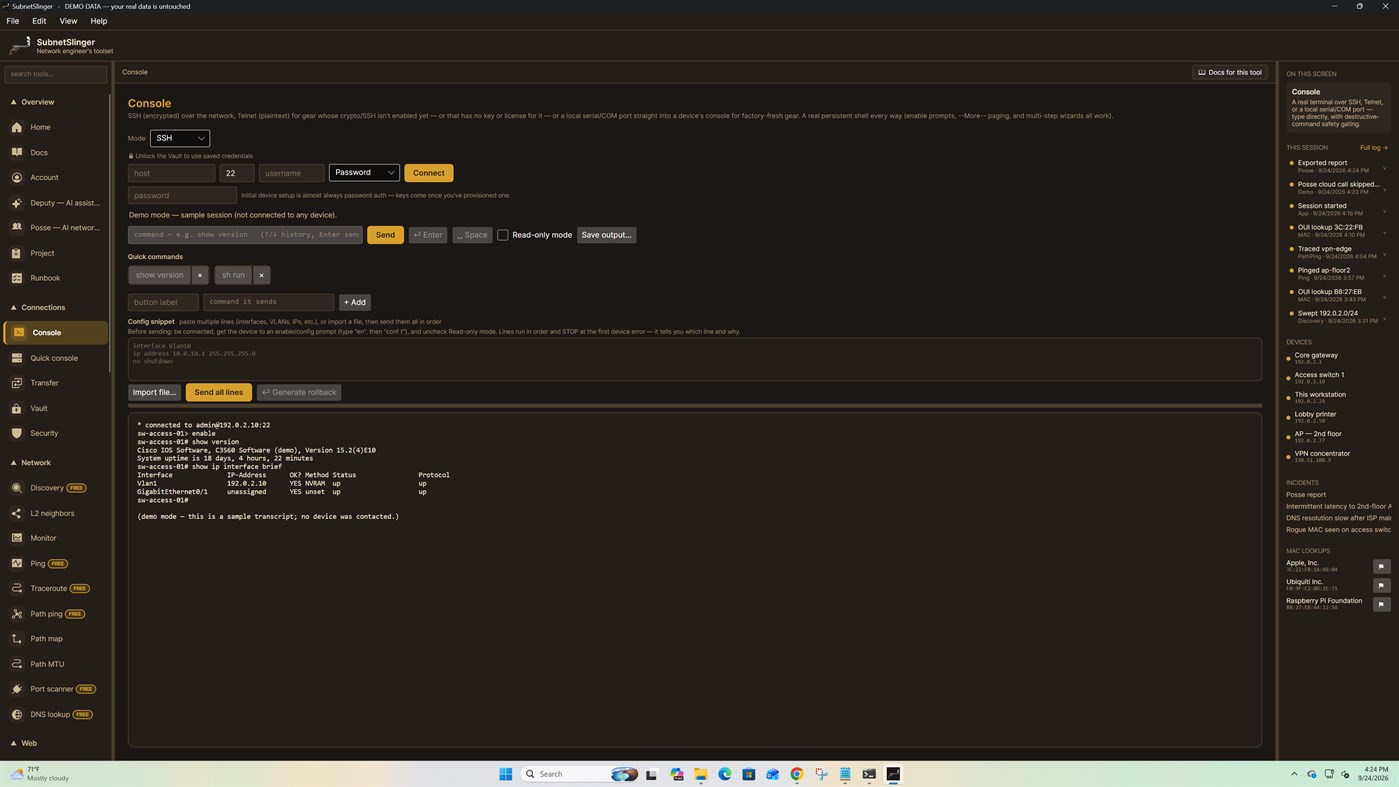Image resolution: width=1399 pixels, height=787 pixels.
Task: Open the Vault lock icon
Action: pyautogui.click(x=17, y=408)
